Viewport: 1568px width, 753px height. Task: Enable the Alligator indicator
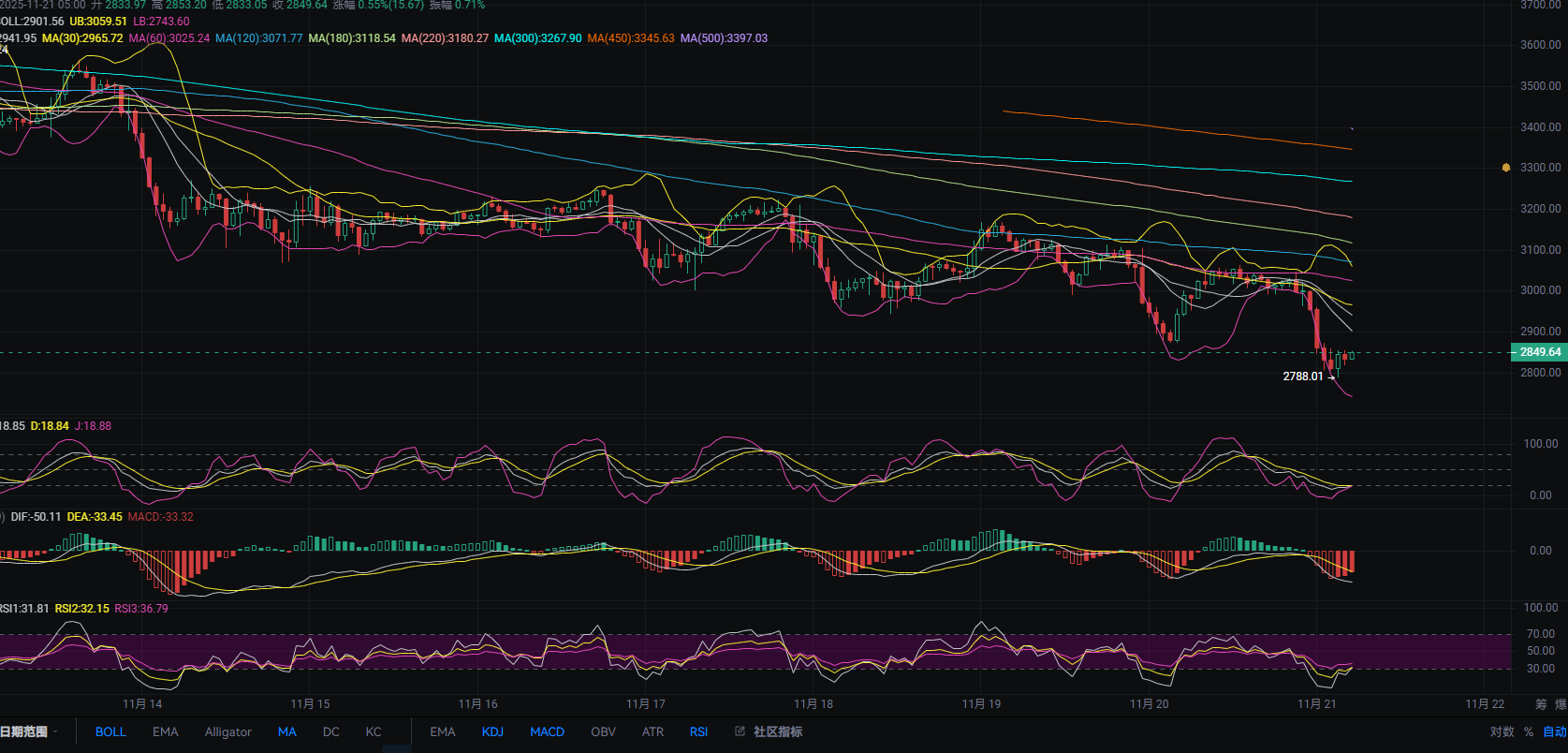pyautogui.click(x=227, y=731)
